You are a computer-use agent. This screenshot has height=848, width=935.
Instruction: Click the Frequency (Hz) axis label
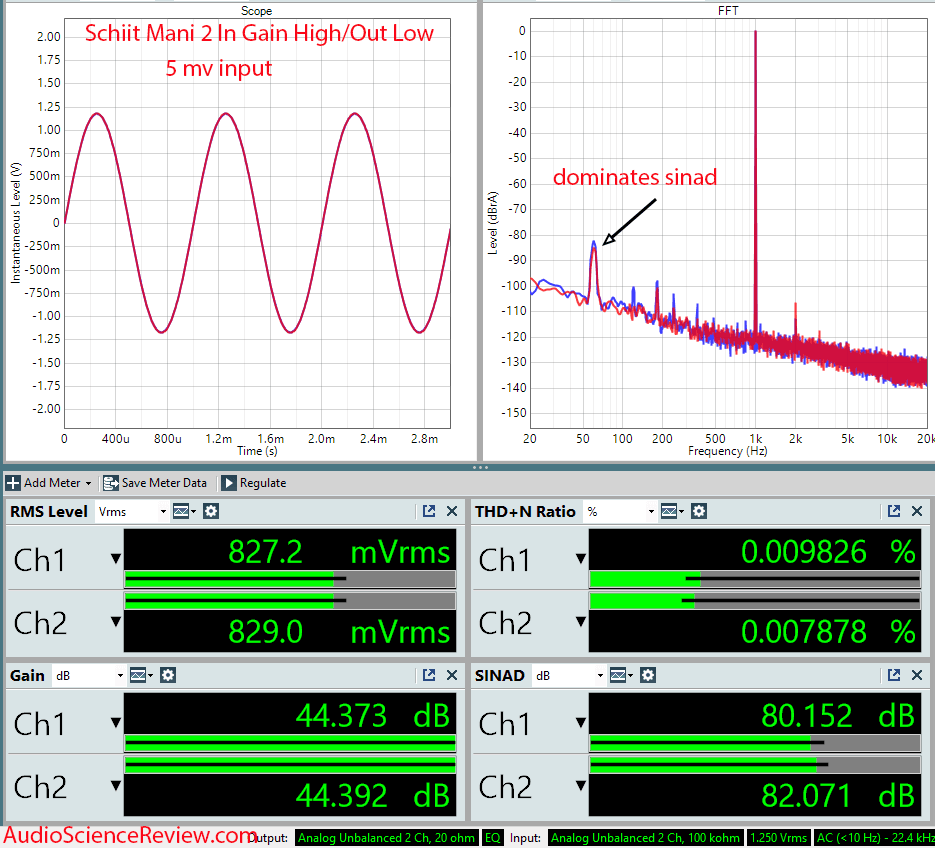click(727, 451)
